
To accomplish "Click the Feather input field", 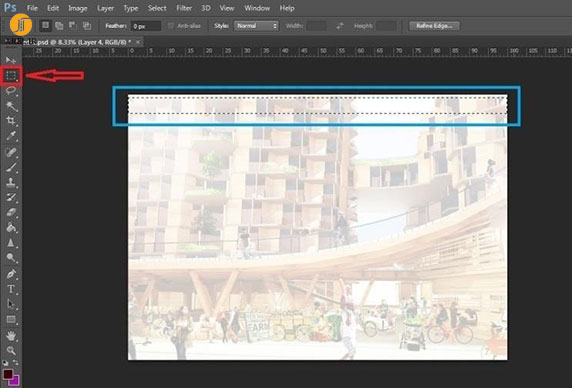I will pyautogui.click(x=146, y=26).
